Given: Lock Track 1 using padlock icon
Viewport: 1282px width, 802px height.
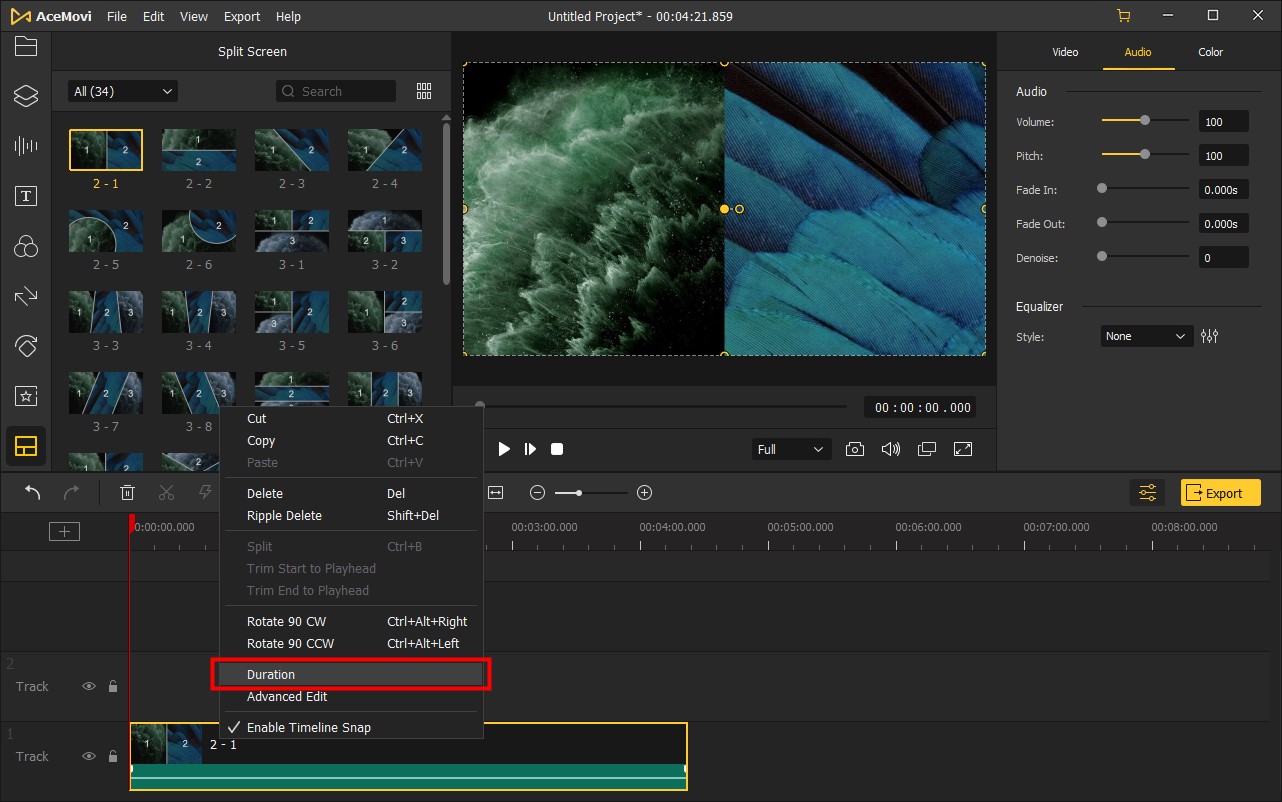Looking at the screenshot, I should [113, 757].
